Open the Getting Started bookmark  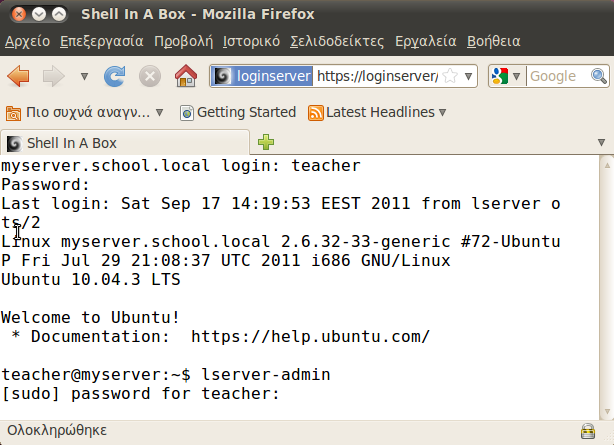tap(238, 112)
